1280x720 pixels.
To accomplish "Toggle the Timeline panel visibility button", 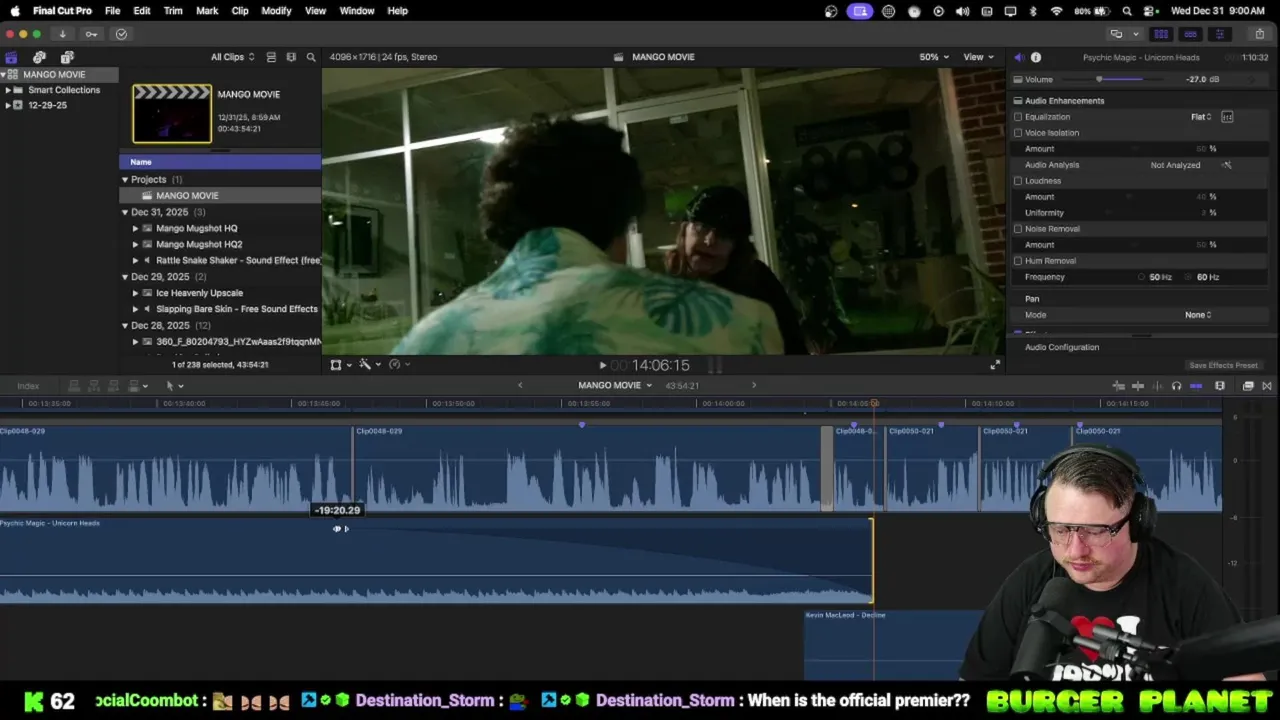I will tap(1190, 34).
